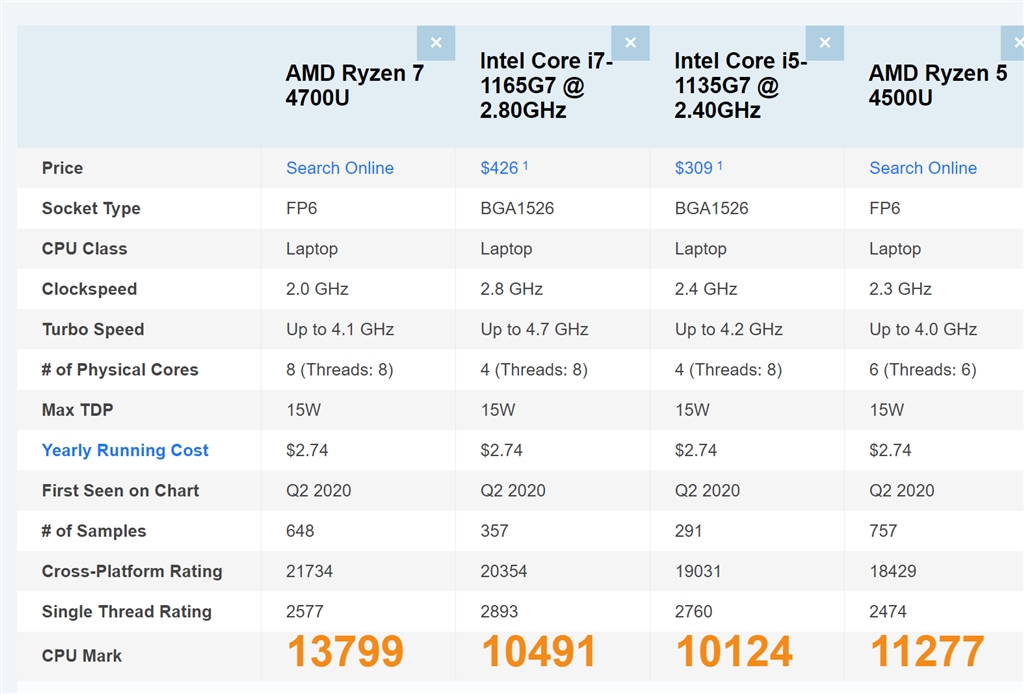Image resolution: width=1024 pixels, height=694 pixels.
Task: Click the Cross-Platform Rating row label
Action: pos(132,571)
